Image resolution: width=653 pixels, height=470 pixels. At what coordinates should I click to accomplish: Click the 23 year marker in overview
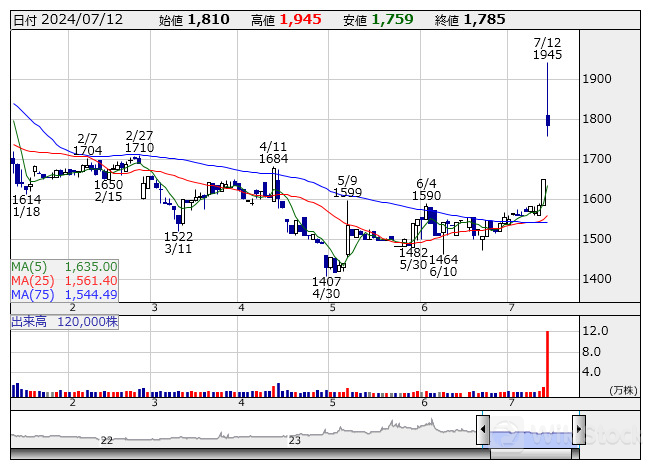294,440
